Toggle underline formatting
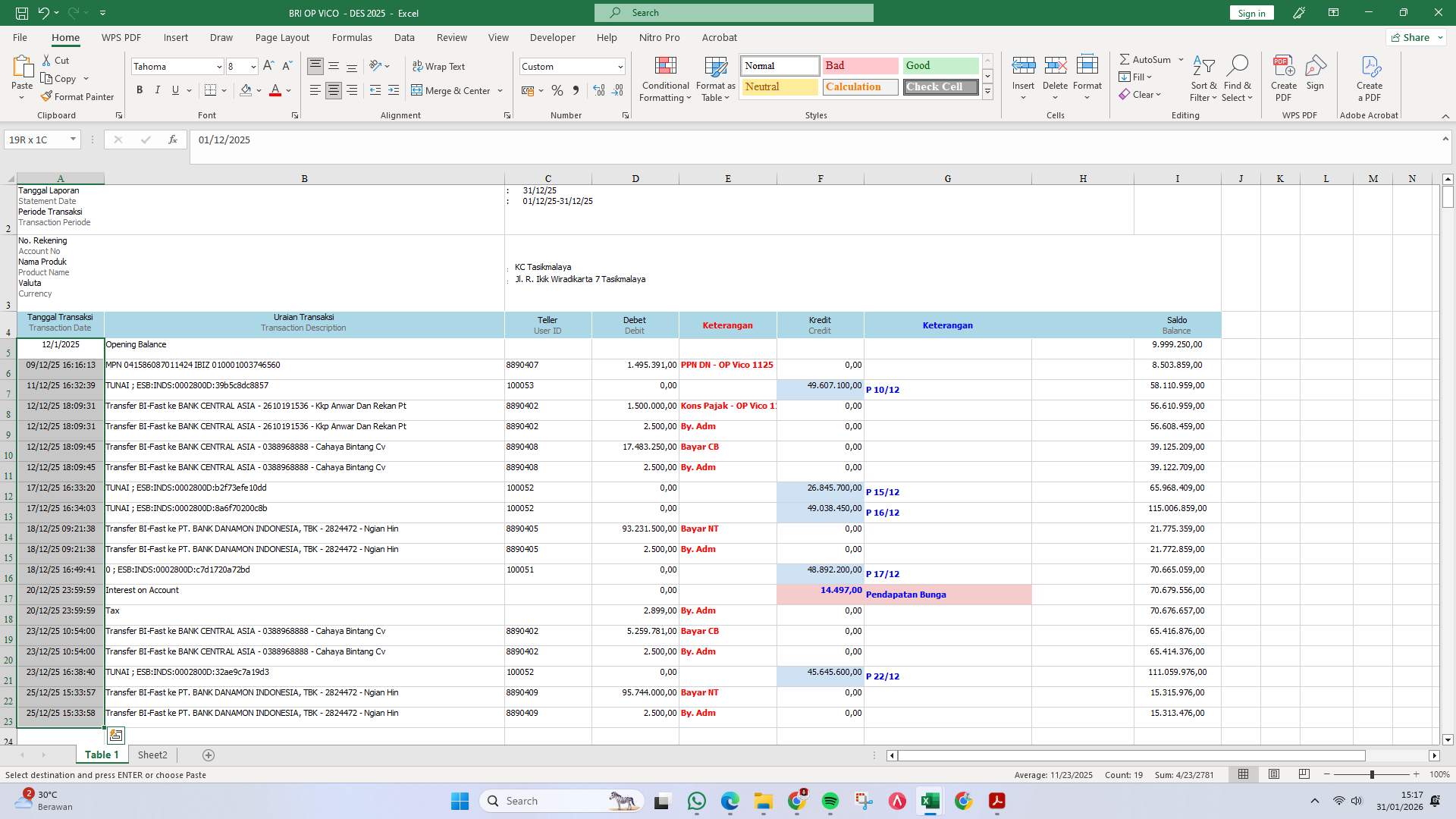1456x819 pixels. tap(174, 89)
